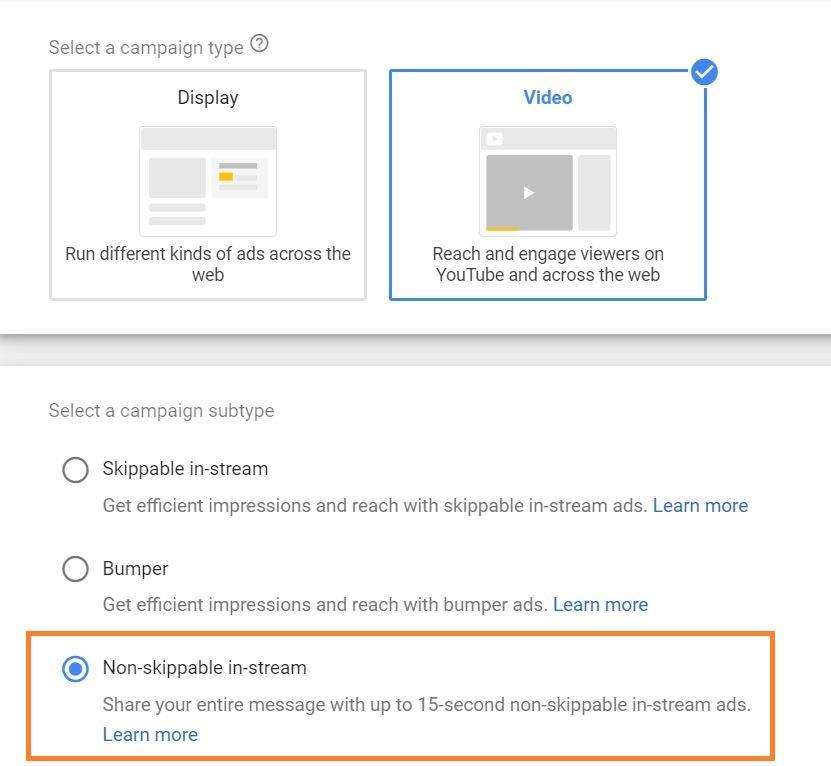Open Learn more link under non-skippable in-stream
Viewport: 831px width, 766px height.
click(x=150, y=735)
